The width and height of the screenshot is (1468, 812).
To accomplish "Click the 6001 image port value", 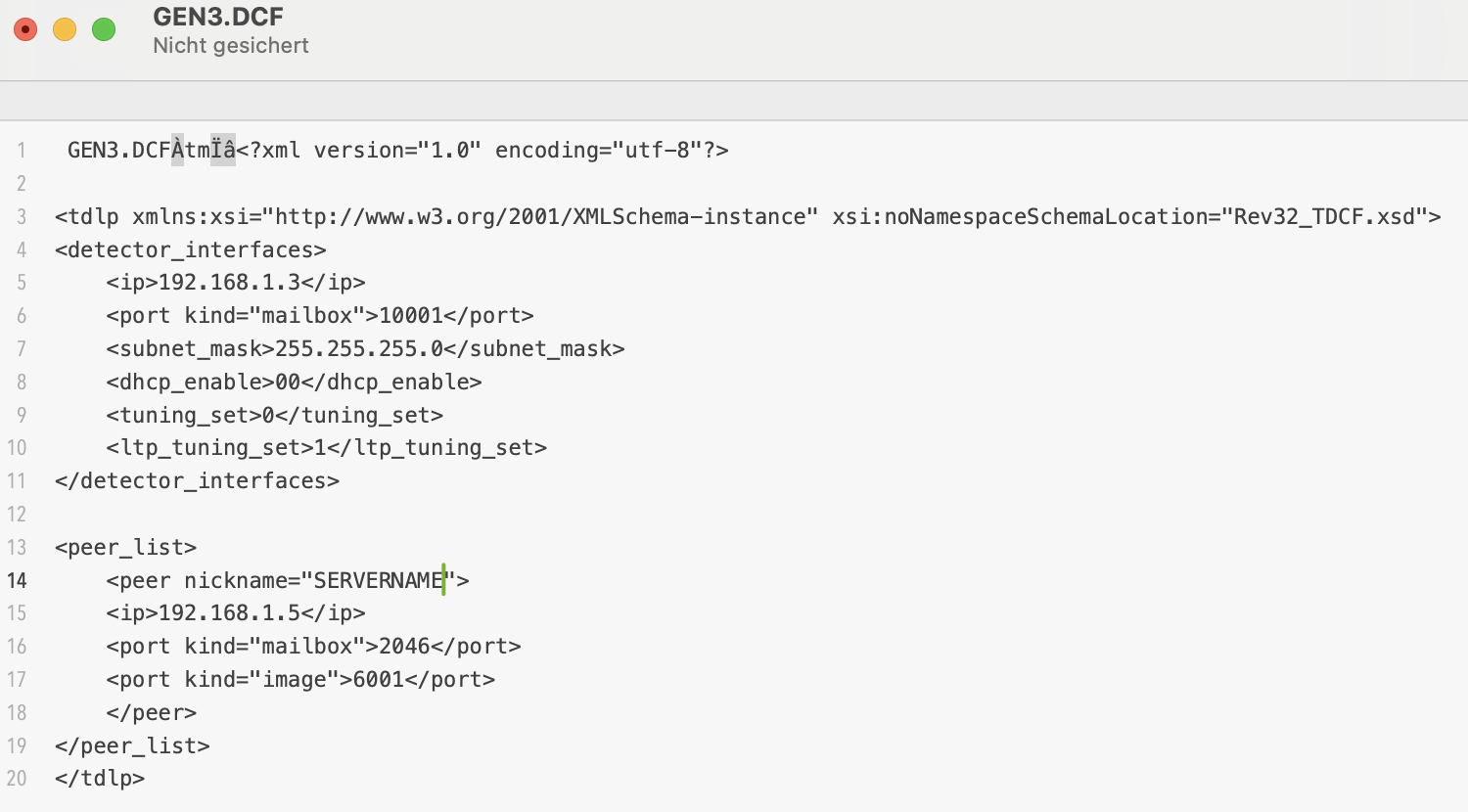I will [x=379, y=680].
